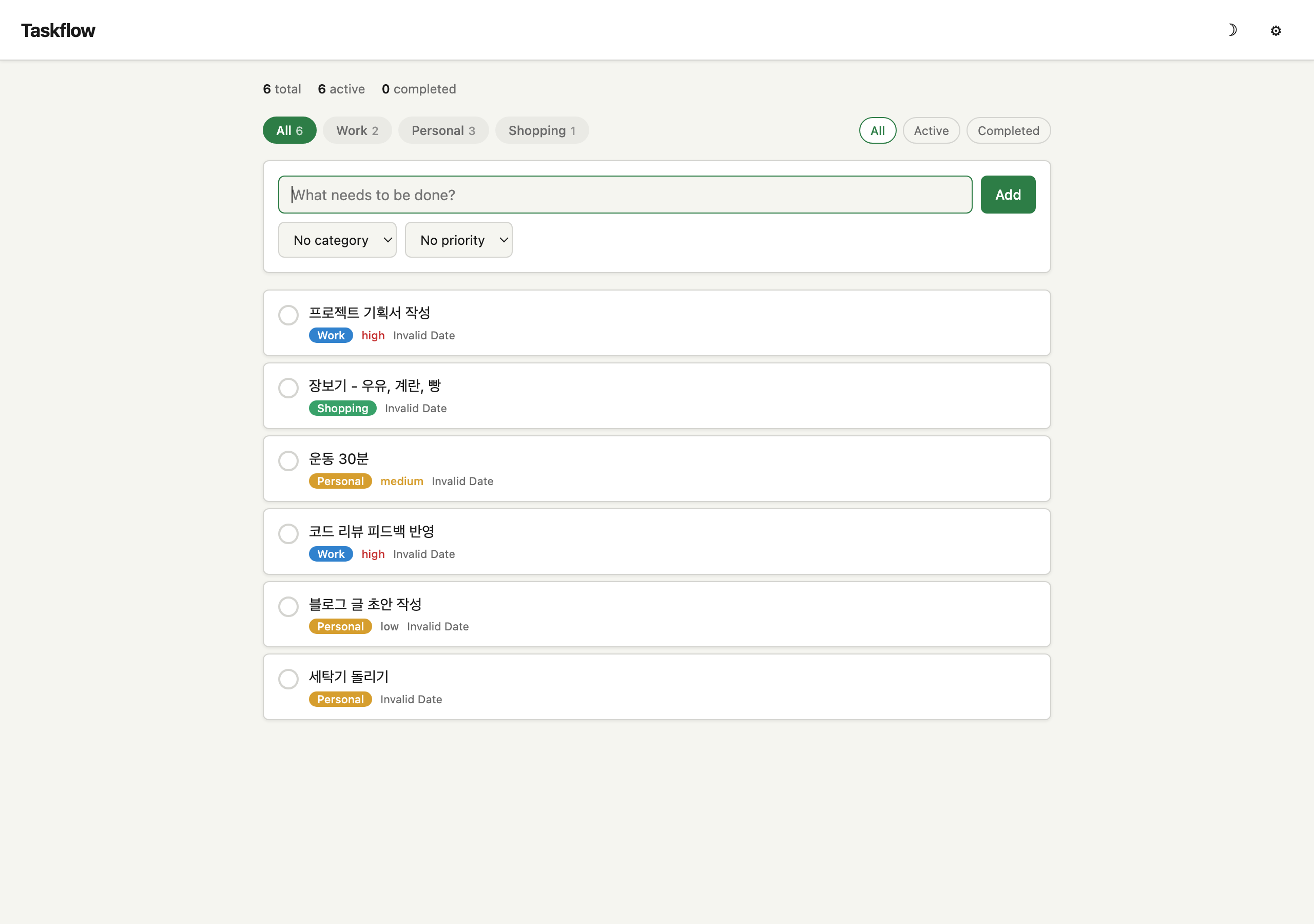
Task: Click the 'What needs to be done?' input
Action: (624, 194)
